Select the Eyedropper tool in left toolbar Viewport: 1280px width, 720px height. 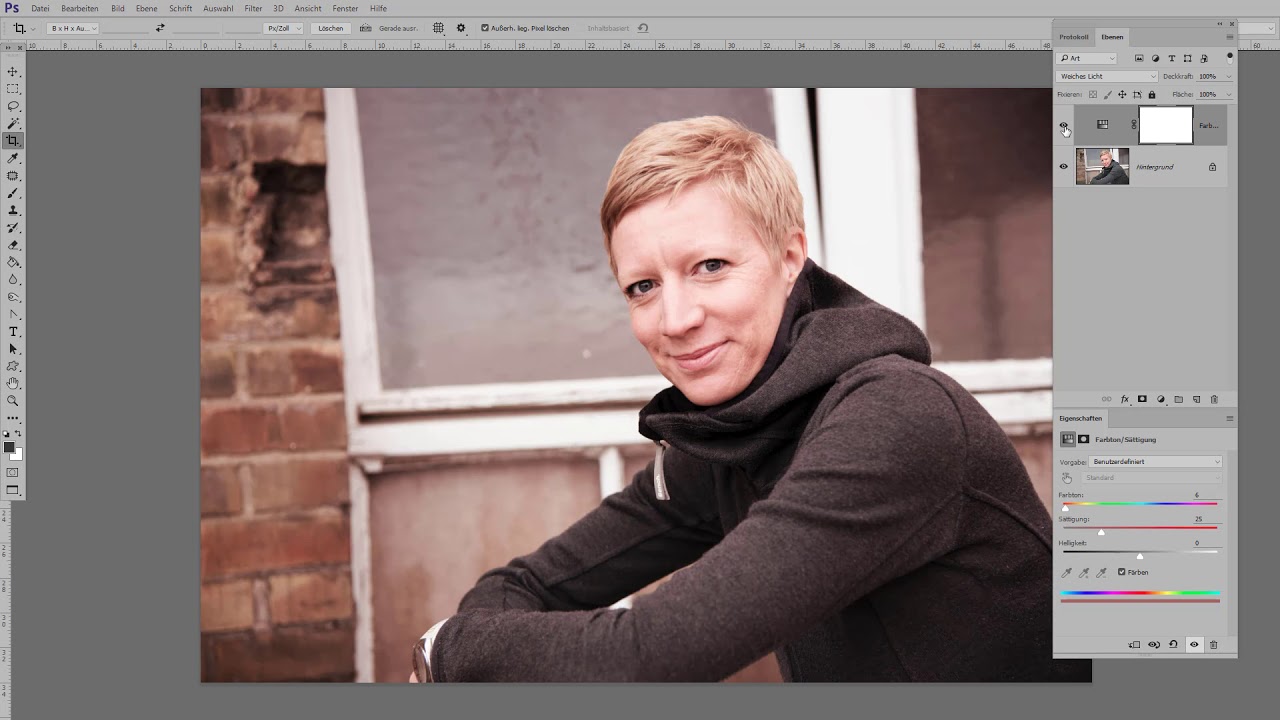[x=13, y=158]
